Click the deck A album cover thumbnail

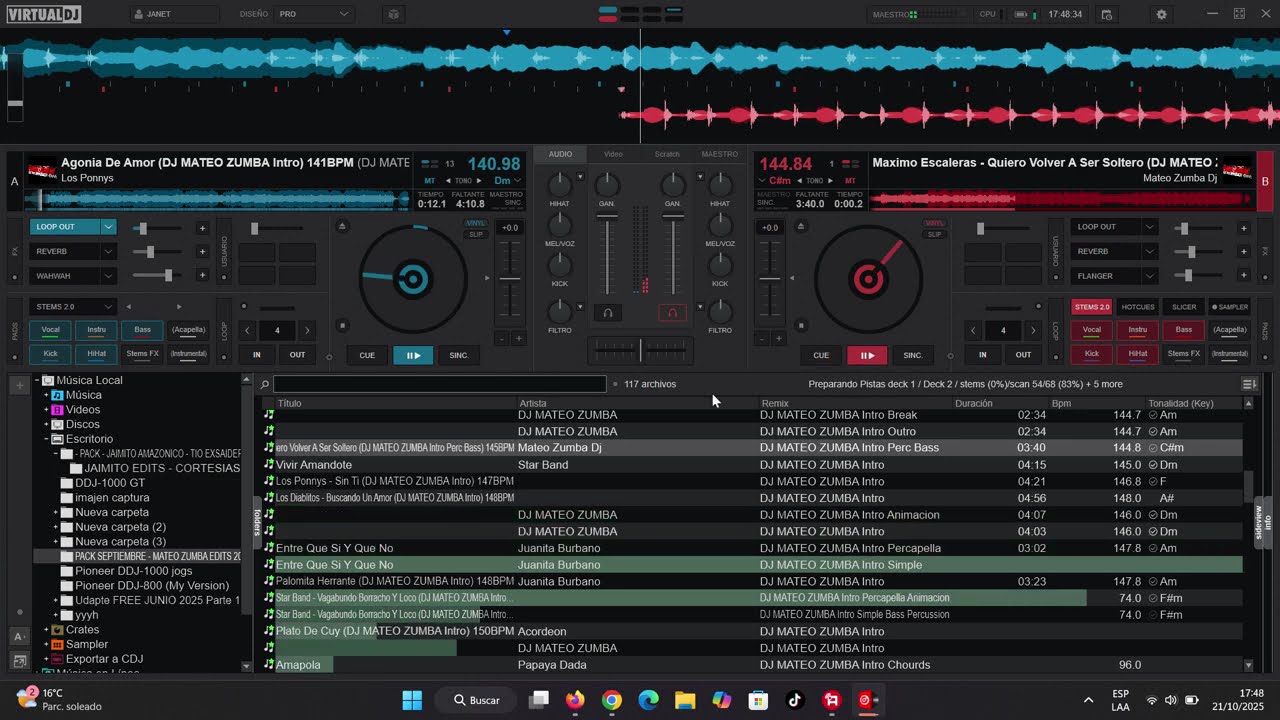41,170
